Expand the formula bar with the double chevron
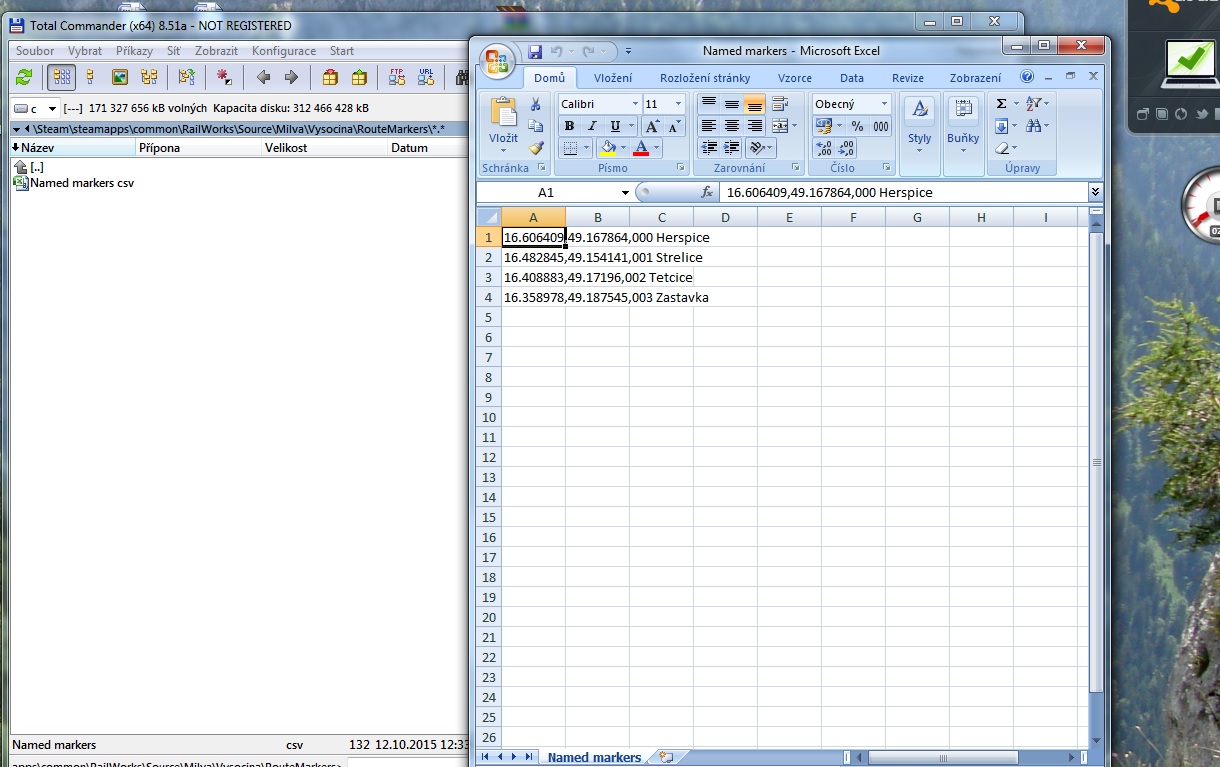Viewport: 1220px width, 767px height. (1095, 192)
